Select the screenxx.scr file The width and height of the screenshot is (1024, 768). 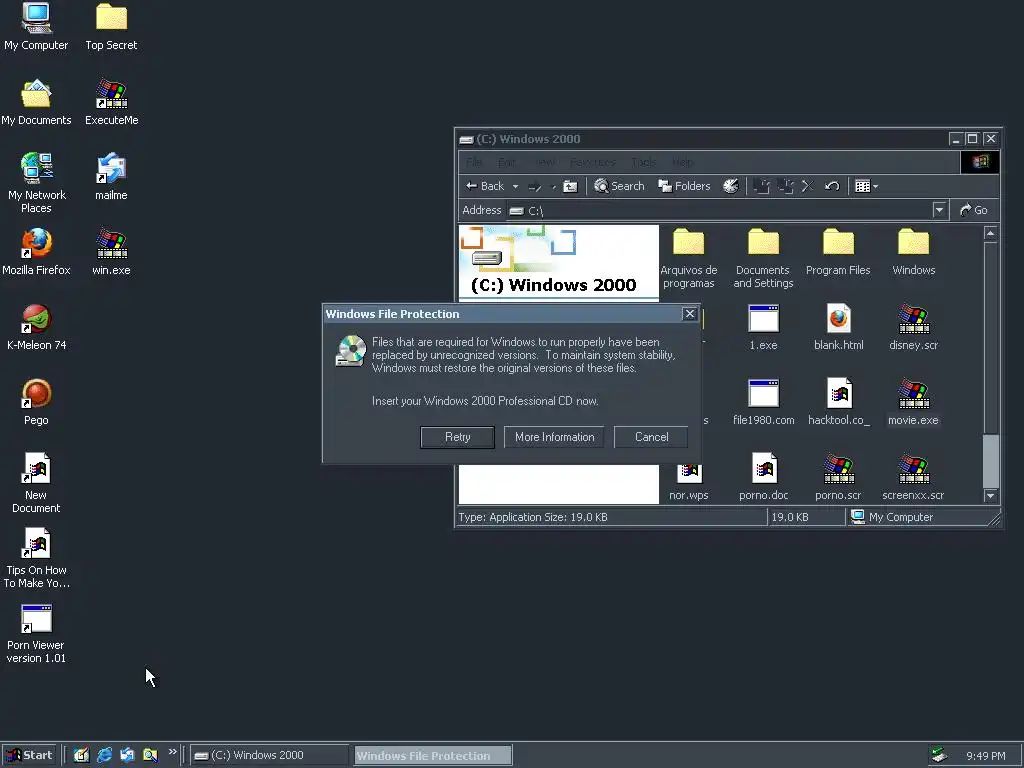[913, 477]
